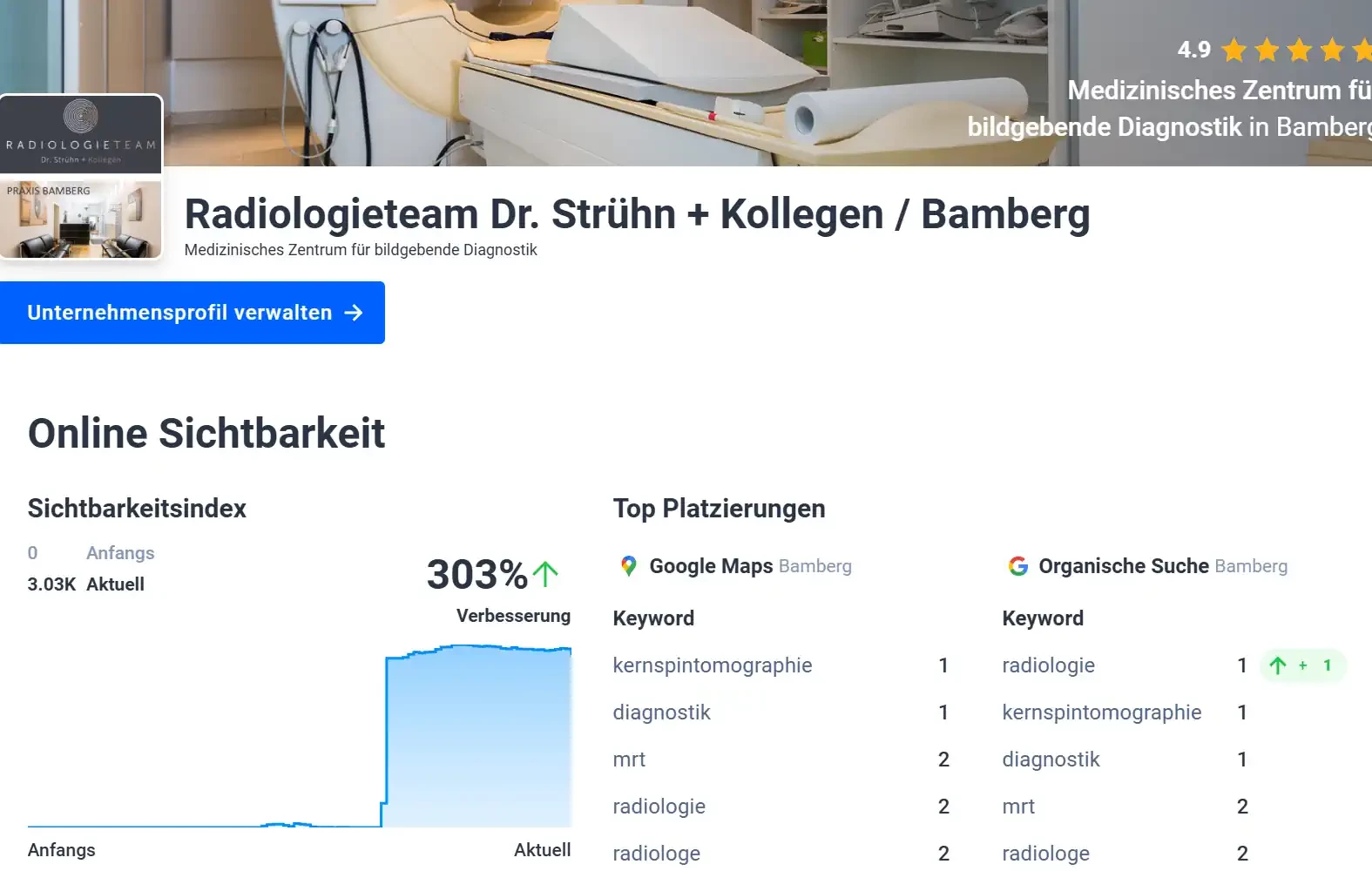The width and height of the screenshot is (1372, 871).
Task: Select 'diagnostik' under Google Maps keywords
Action: pyautogui.click(x=661, y=712)
